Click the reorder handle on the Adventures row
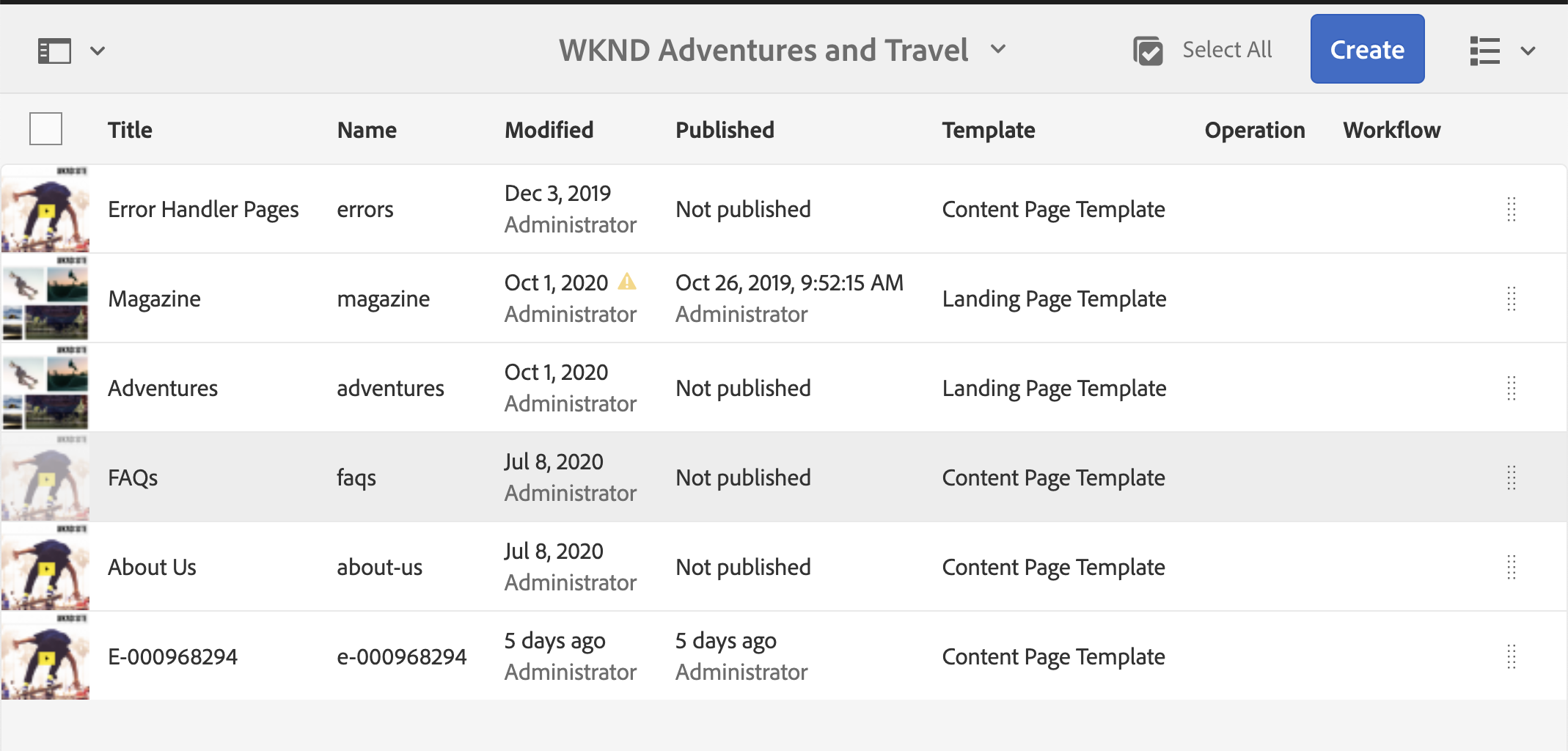This screenshot has height=751, width=1568. (1511, 388)
